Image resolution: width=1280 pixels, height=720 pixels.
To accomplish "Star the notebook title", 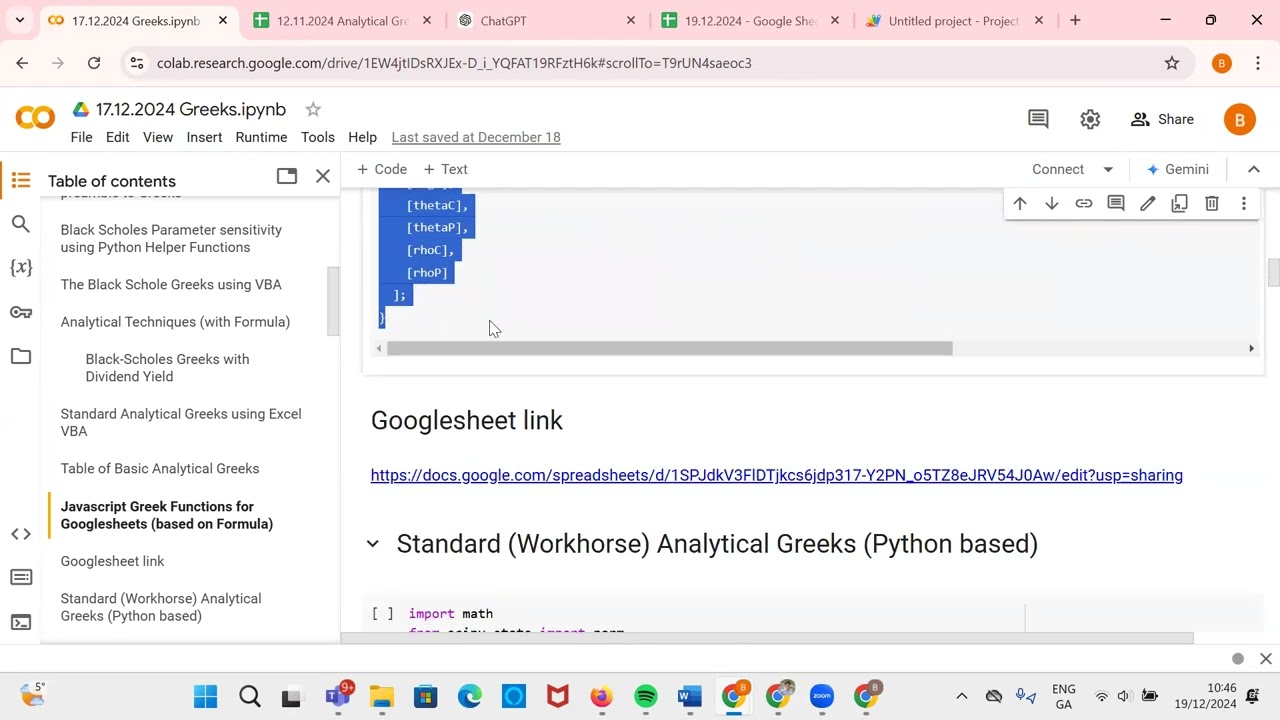I will click(x=313, y=109).
